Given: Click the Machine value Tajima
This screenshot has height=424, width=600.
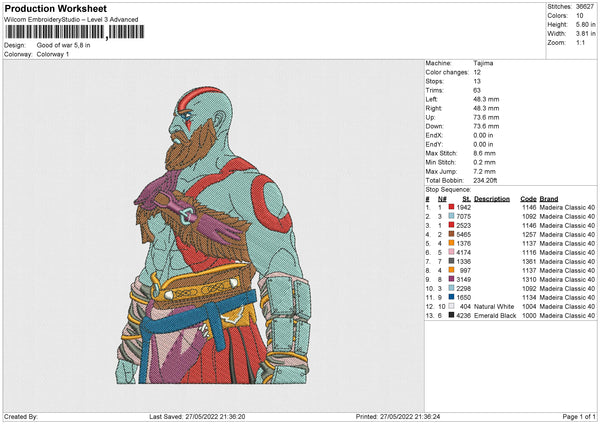Looking at the screenshot, I should pyautogui.click(x=483, y=63).
